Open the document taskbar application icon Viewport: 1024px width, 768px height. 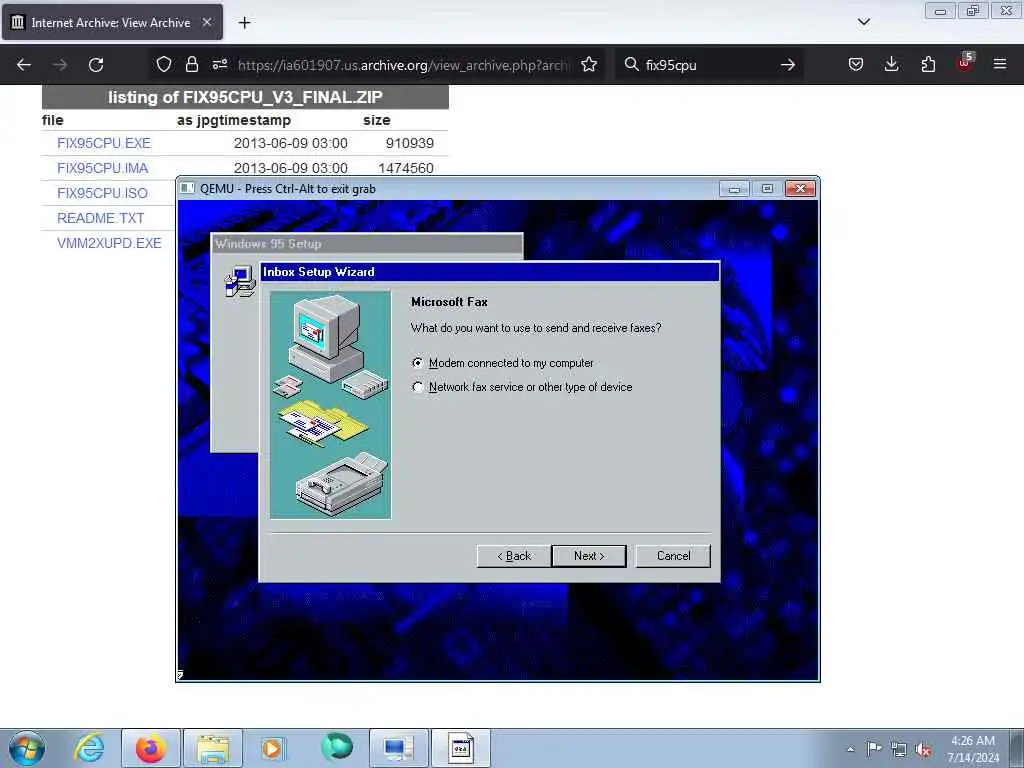460,748
